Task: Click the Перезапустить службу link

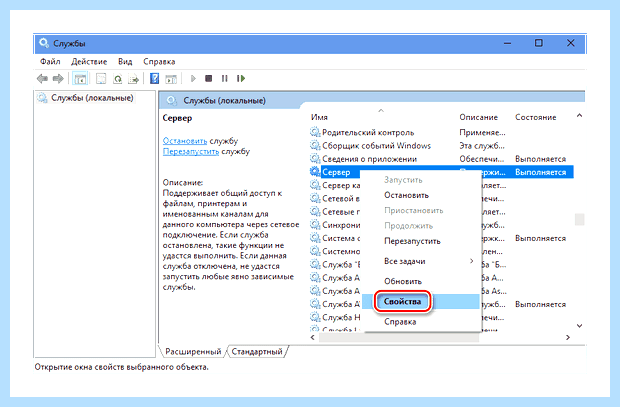Action: coord(191,151)
